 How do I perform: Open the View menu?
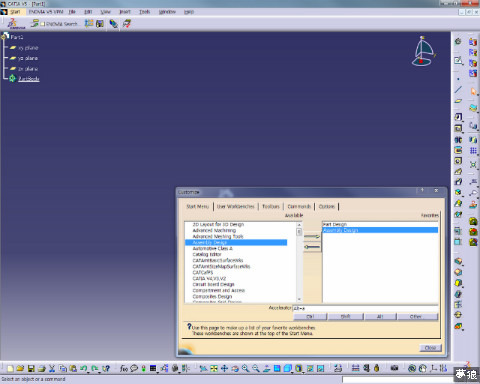106,12
